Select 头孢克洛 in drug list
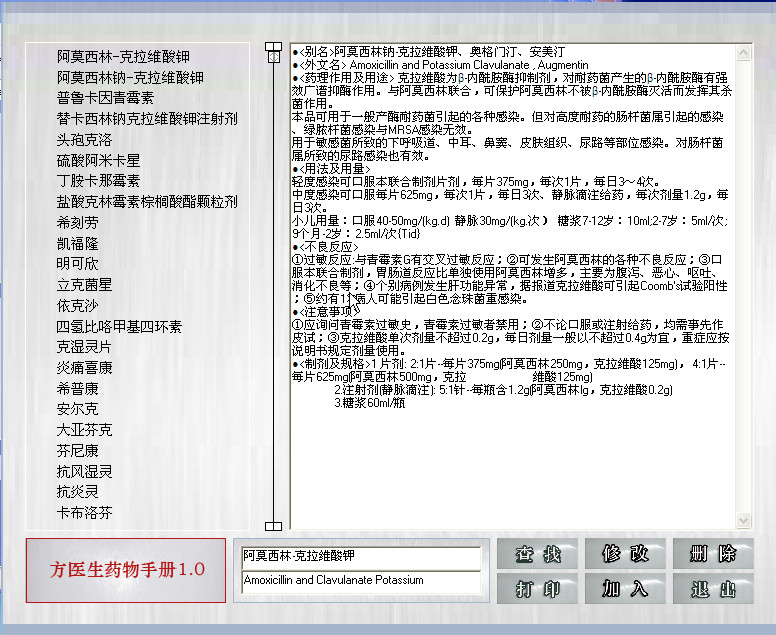 pyautogui.click(x=84, y=140)
